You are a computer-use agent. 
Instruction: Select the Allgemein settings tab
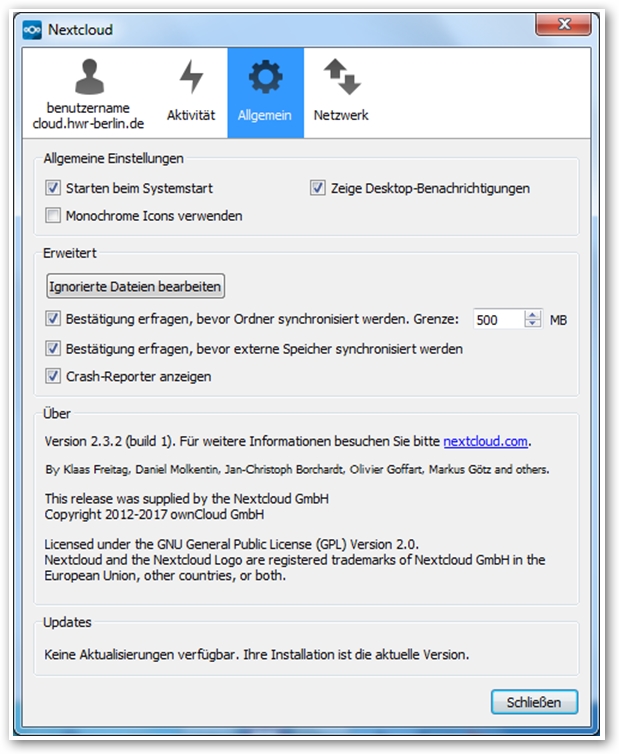pos(265,93)
